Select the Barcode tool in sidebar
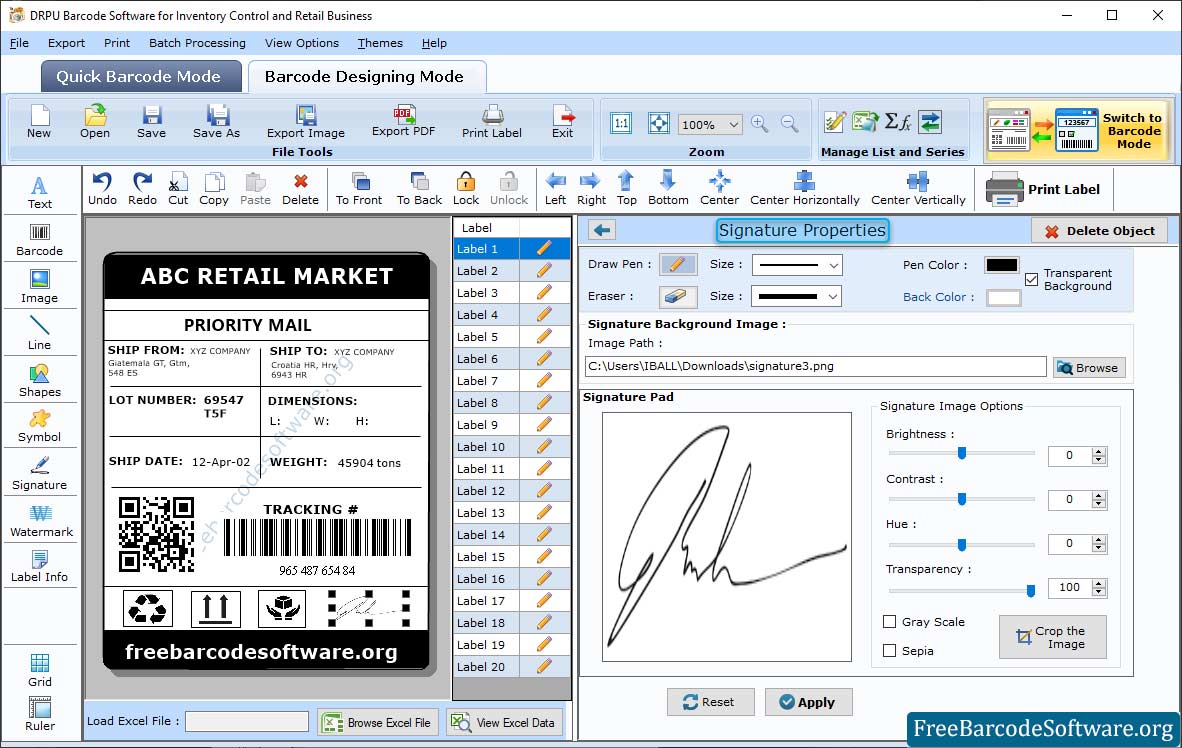The image size is (1182, 748). point(40,240)
